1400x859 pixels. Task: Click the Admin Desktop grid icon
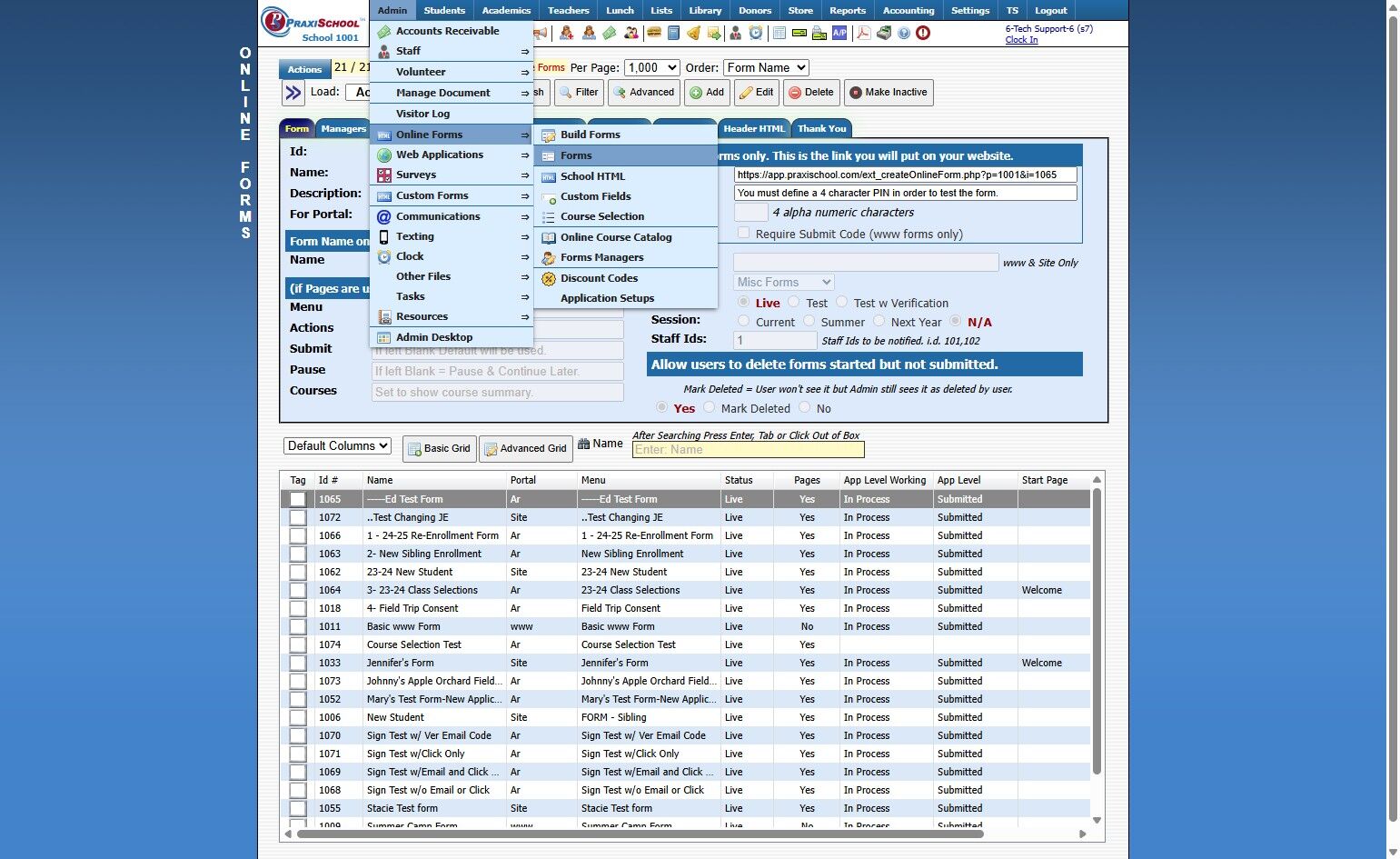[384, 337]
